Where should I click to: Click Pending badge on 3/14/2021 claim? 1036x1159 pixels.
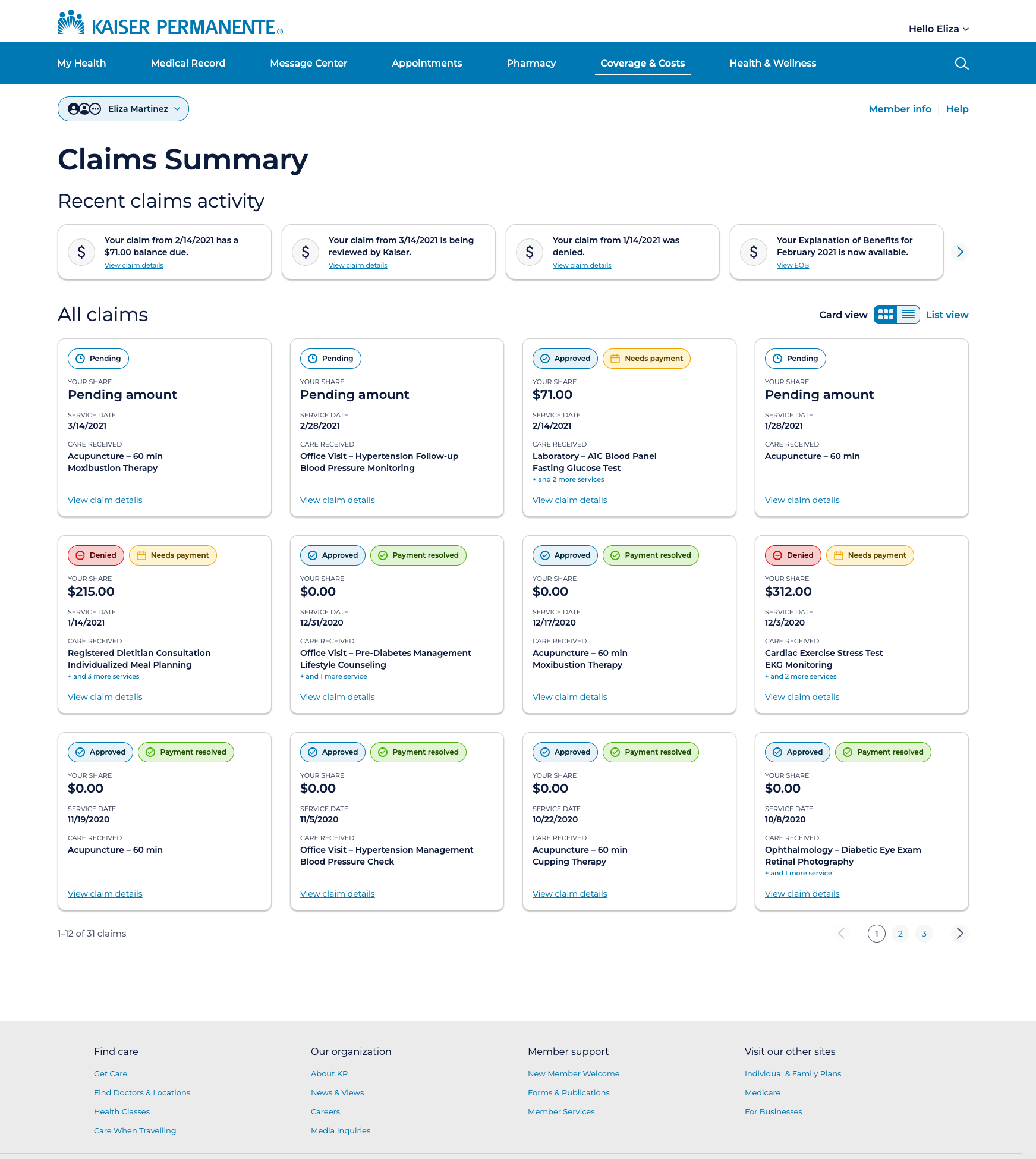coord(98,359)
